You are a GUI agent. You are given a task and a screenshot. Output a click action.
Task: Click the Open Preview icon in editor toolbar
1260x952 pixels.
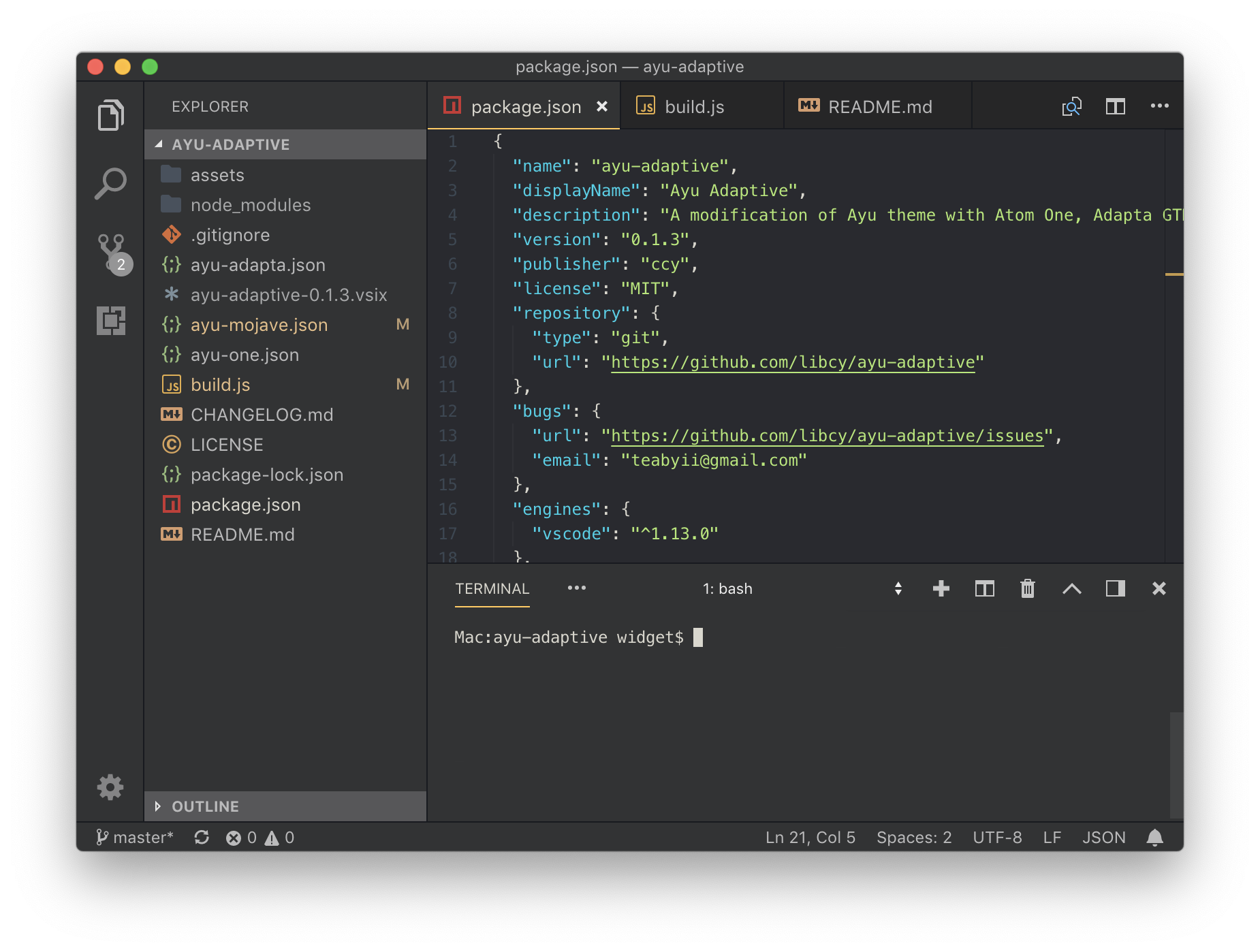coord(1071,107)
